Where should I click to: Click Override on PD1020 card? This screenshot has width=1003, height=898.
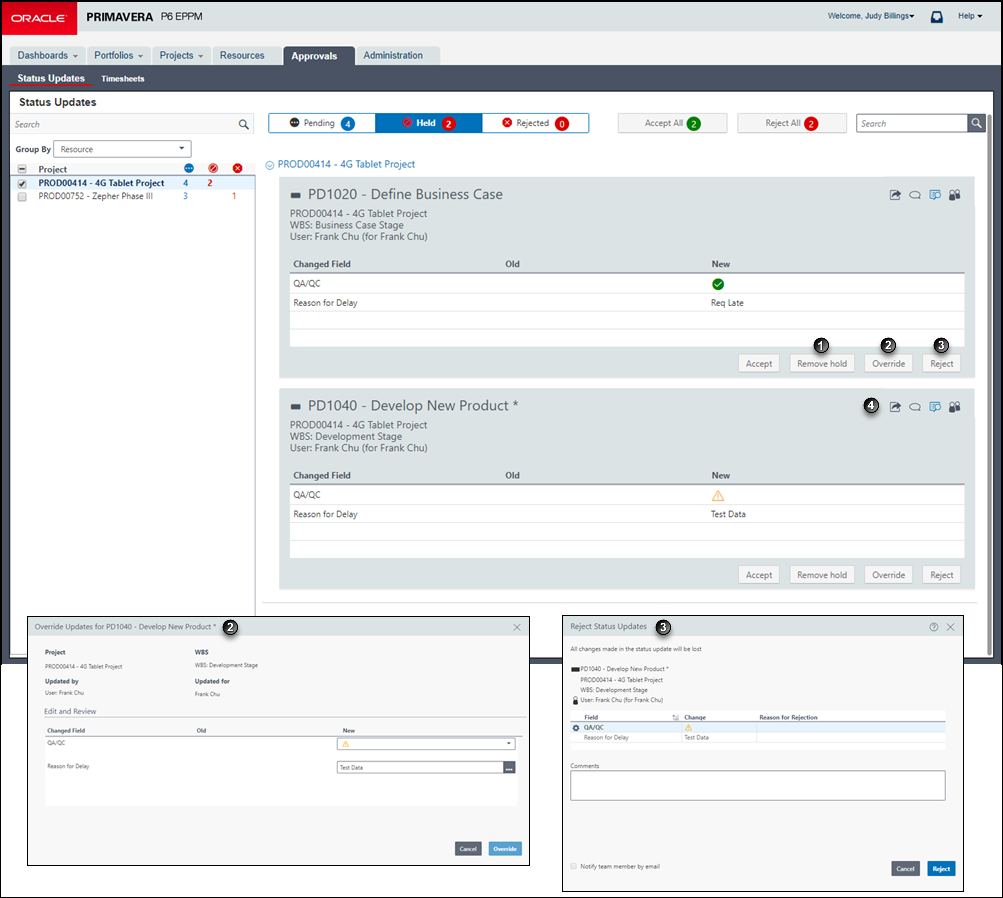[x=888, y=363]
